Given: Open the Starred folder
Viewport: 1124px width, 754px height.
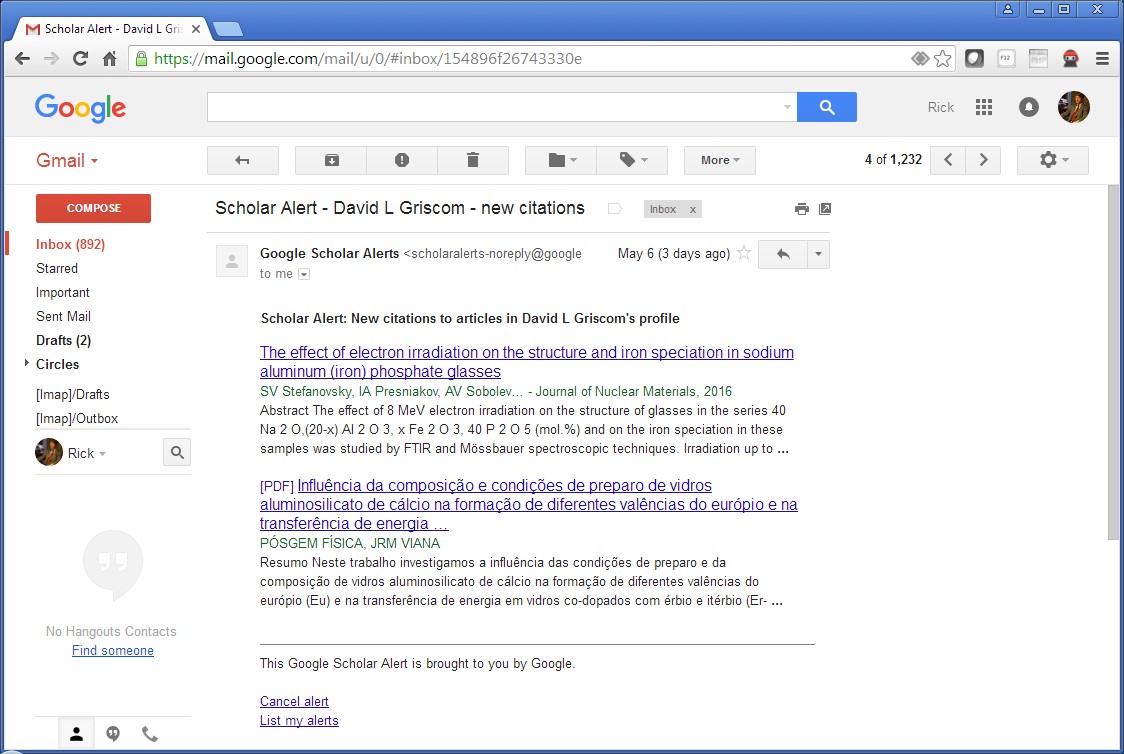Looking at the screenshot, I should pos(57,268).
